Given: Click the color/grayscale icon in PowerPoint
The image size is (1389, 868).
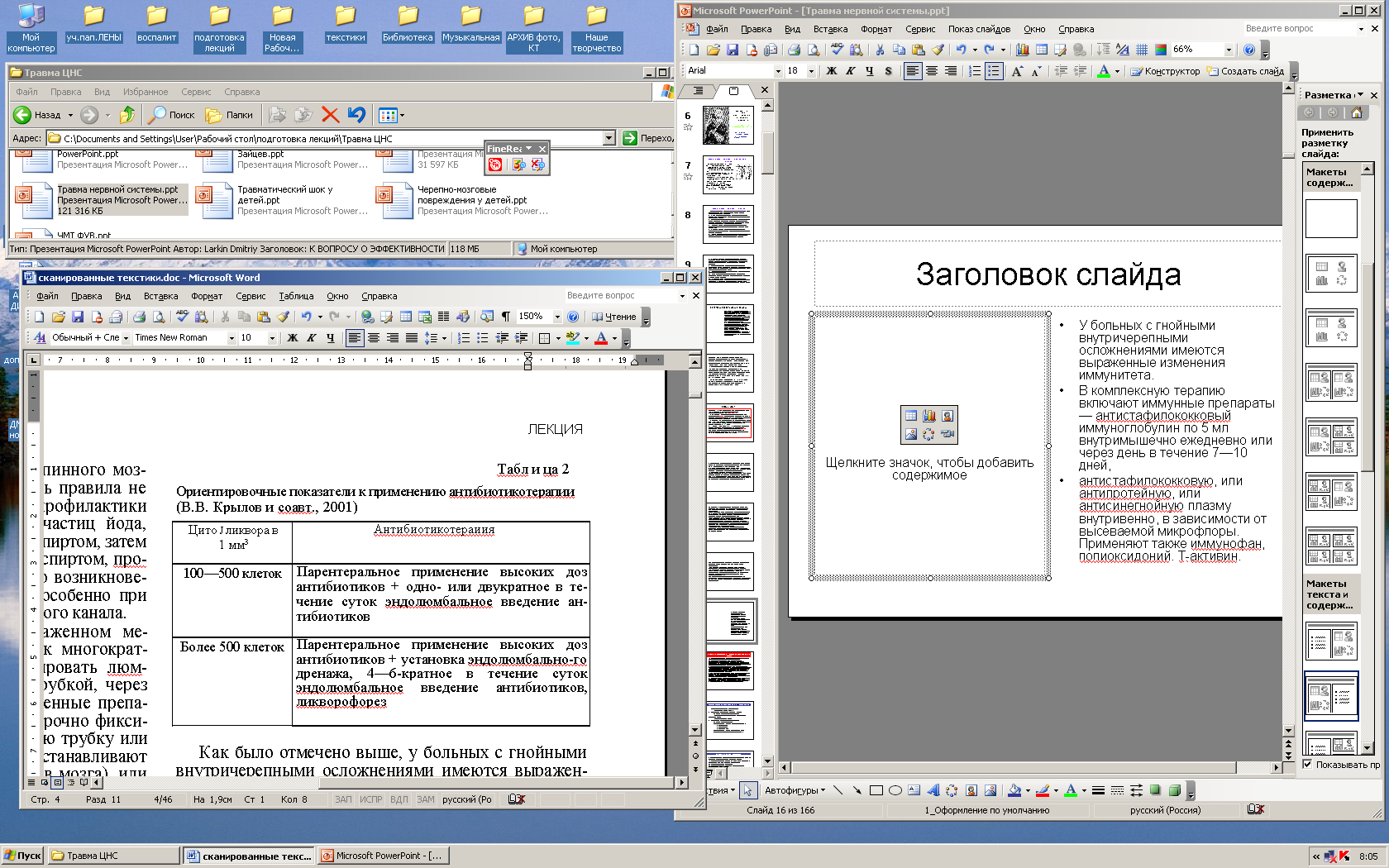Looking at the screenshot, I should click(1161, 50).
